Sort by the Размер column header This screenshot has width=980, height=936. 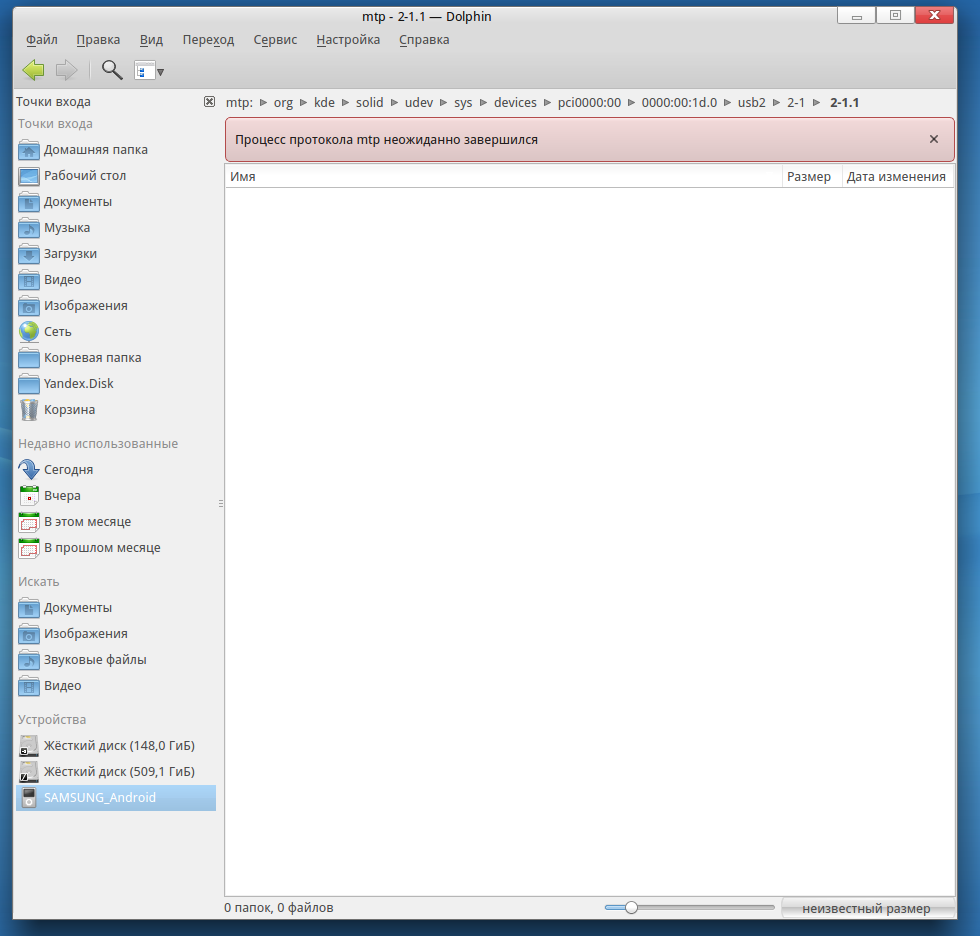812,177
